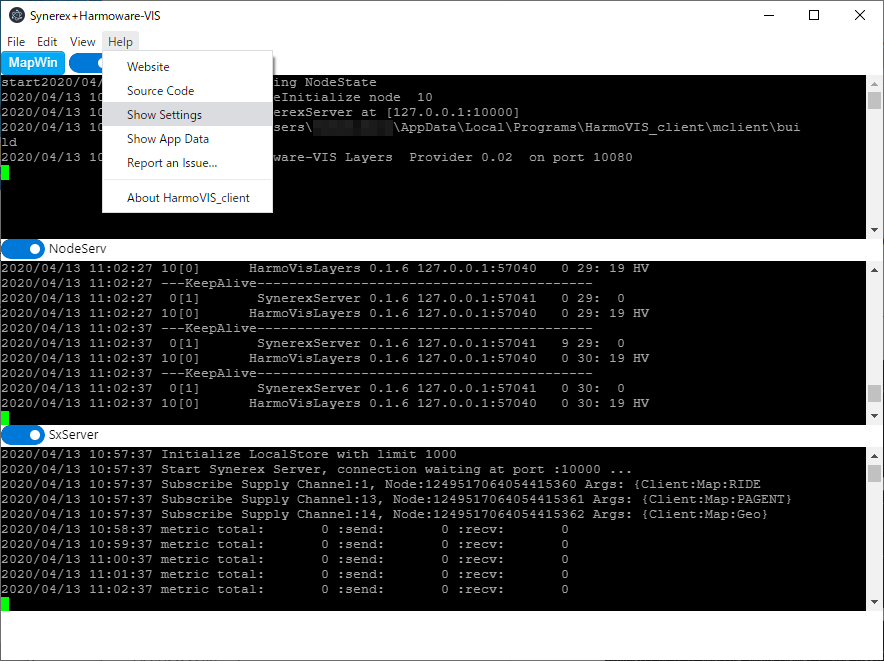Click the NodeServ label text
The width and height of the screenshot is (884, 661).
77,249
